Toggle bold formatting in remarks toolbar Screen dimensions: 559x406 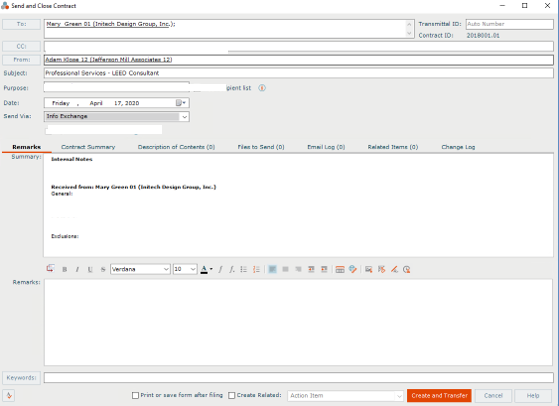65,269
